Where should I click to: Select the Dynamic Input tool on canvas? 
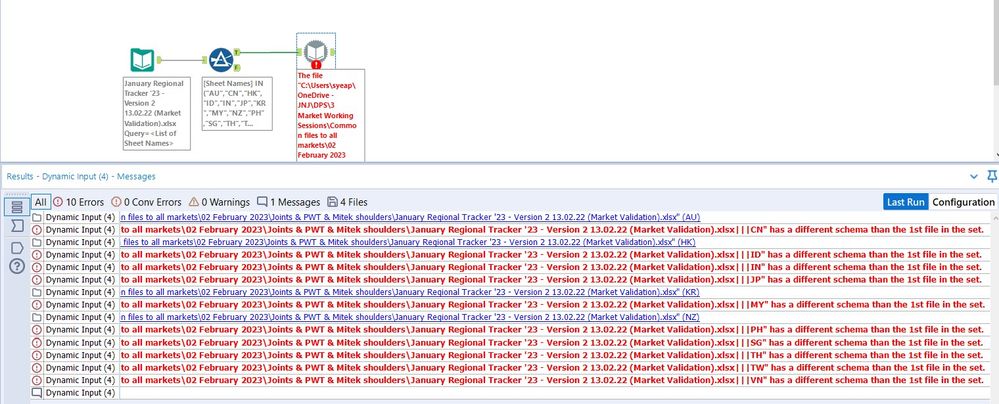coord(316,52)
